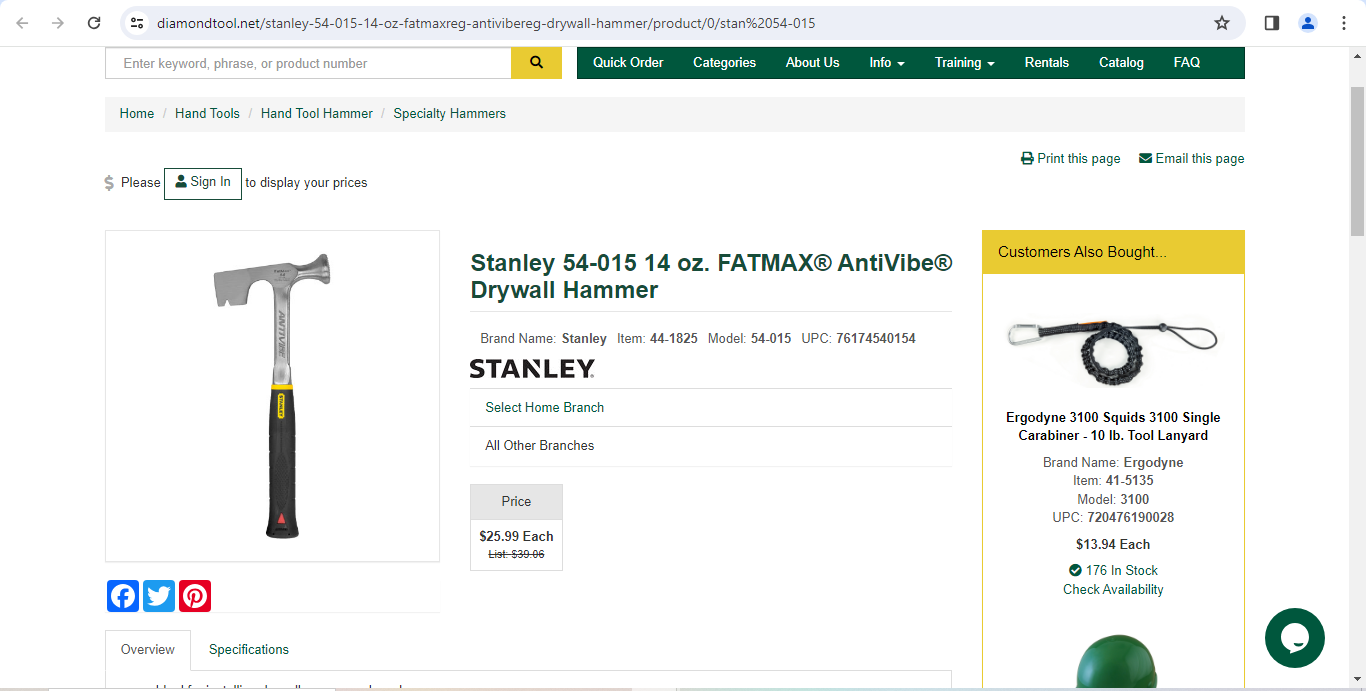The image size is (1366, 691).
Task: Click the Customers Also Bought header
Action: pyautogui.click(x=1113, y=252)
